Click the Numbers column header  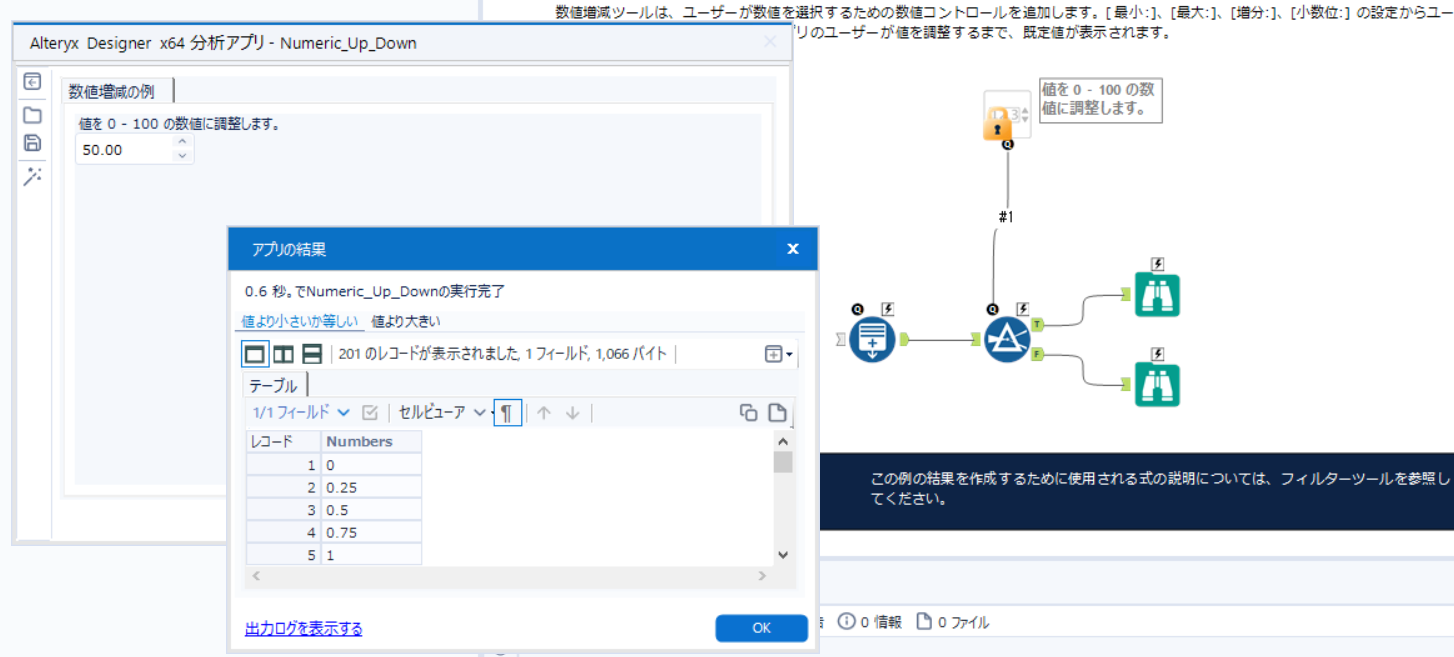[371, 441]
